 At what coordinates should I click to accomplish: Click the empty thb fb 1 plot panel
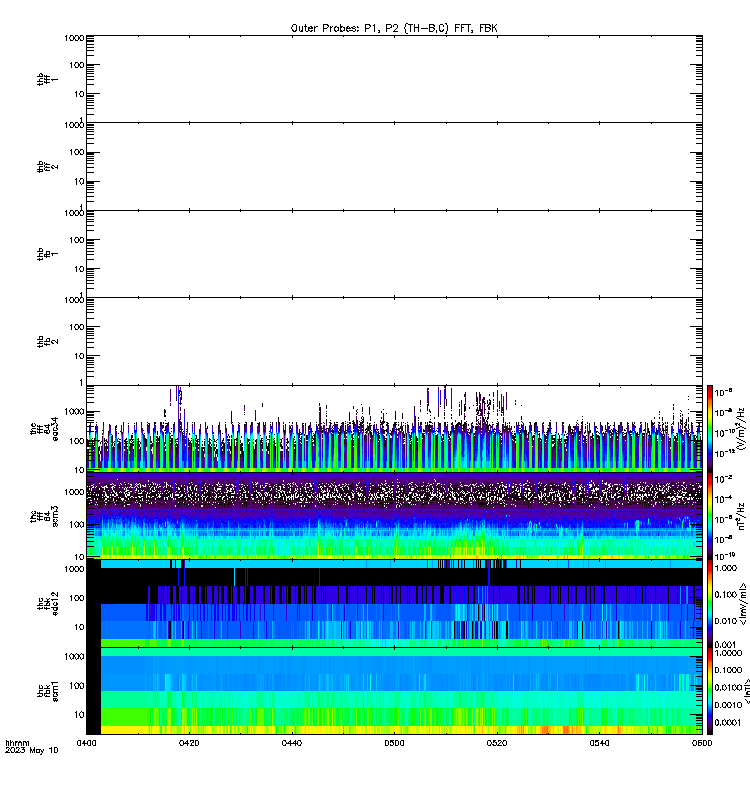click(394, 254)
